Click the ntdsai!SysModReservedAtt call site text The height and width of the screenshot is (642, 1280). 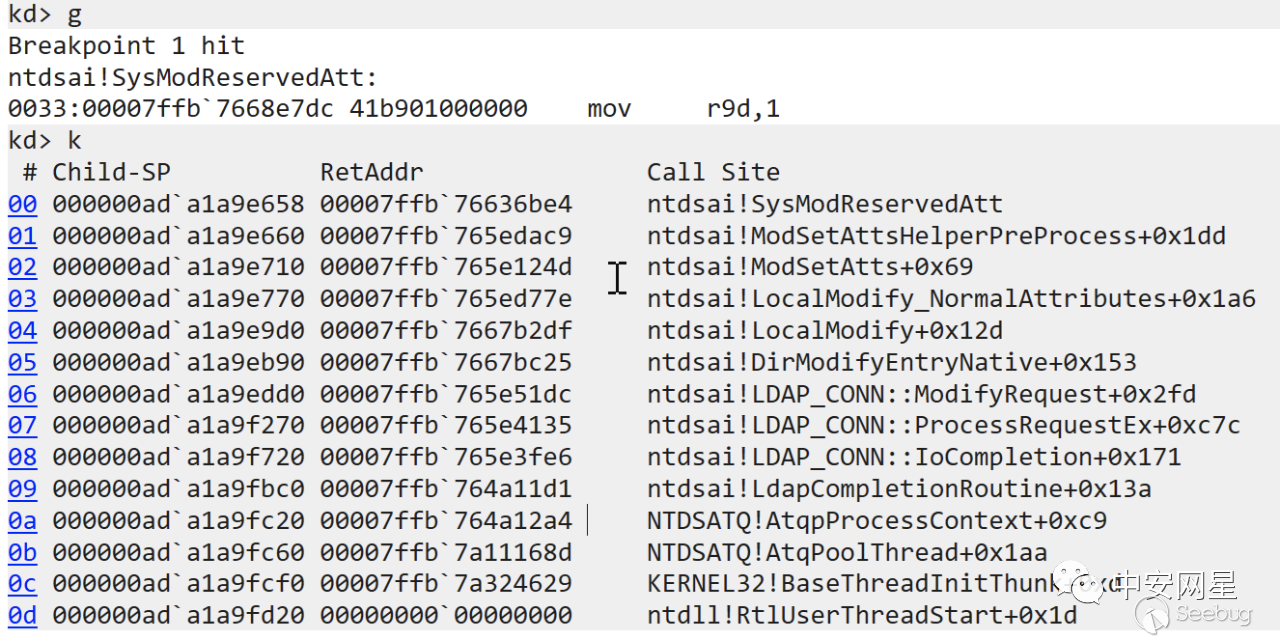click(x=824, y=205)
